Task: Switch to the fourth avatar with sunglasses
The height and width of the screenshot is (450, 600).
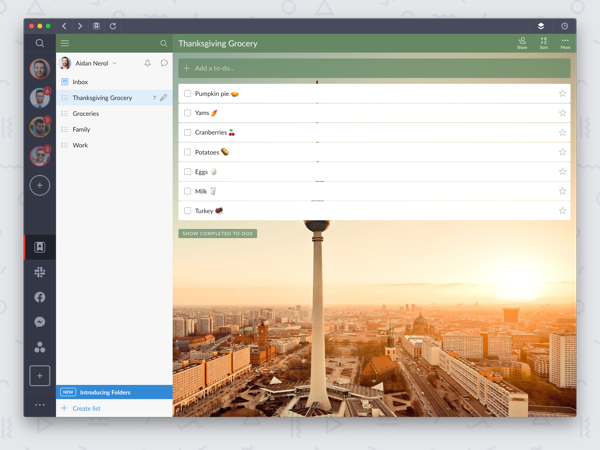Action: [40, 156]
